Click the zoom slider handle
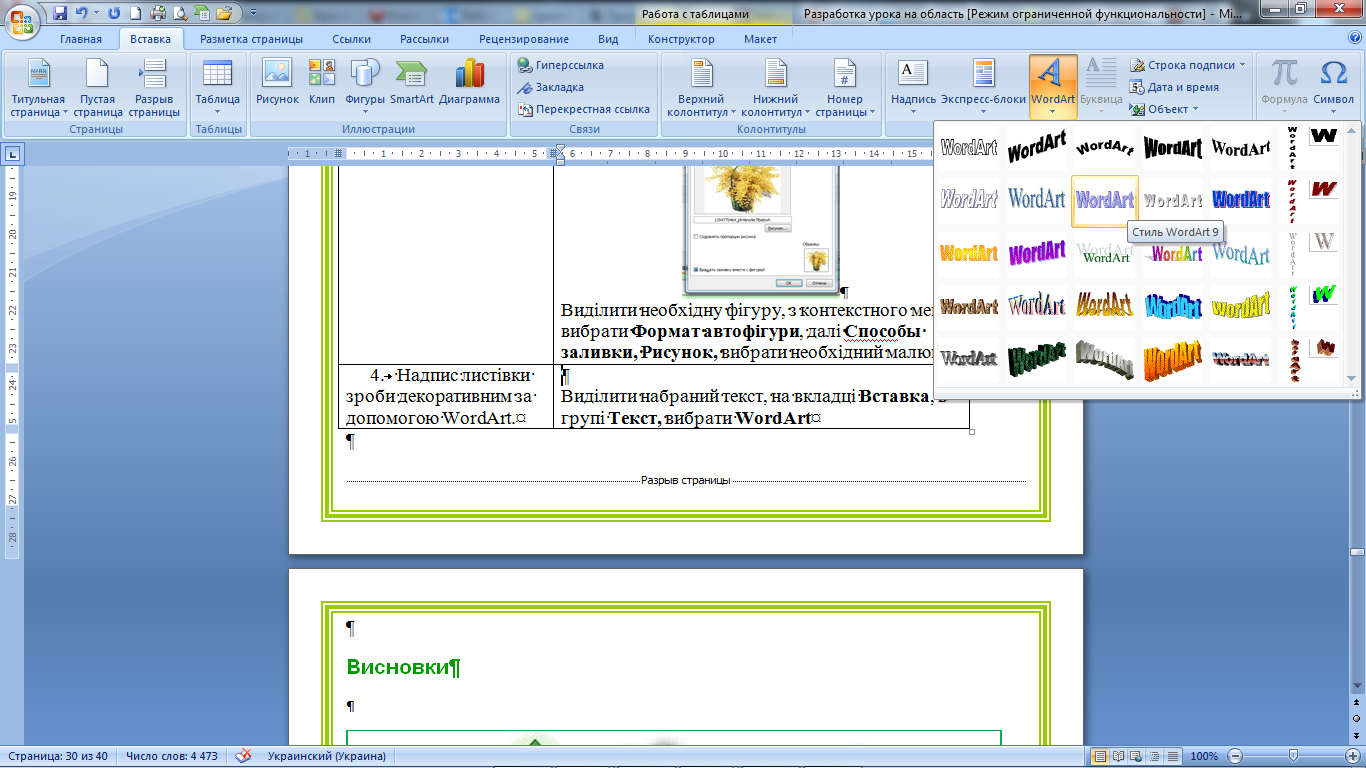 (1294, 757)
